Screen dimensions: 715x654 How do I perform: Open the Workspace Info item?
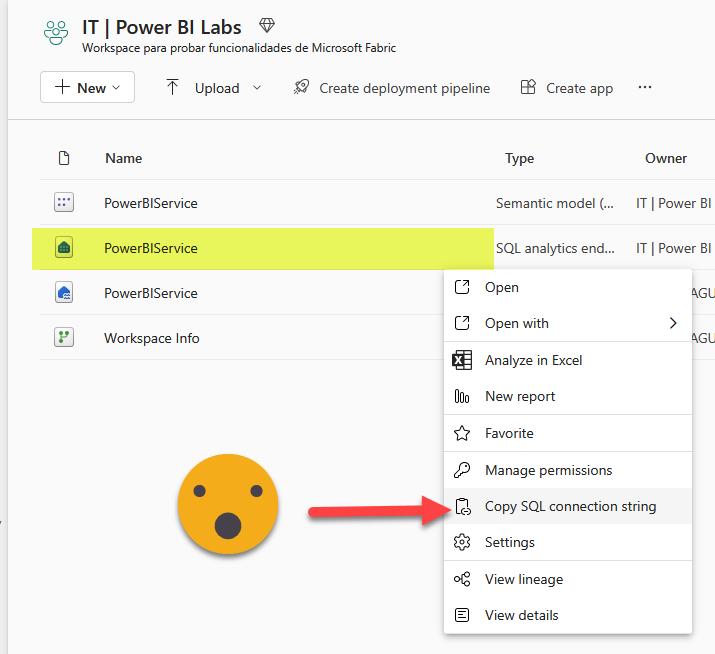click(x=152, y=338)
